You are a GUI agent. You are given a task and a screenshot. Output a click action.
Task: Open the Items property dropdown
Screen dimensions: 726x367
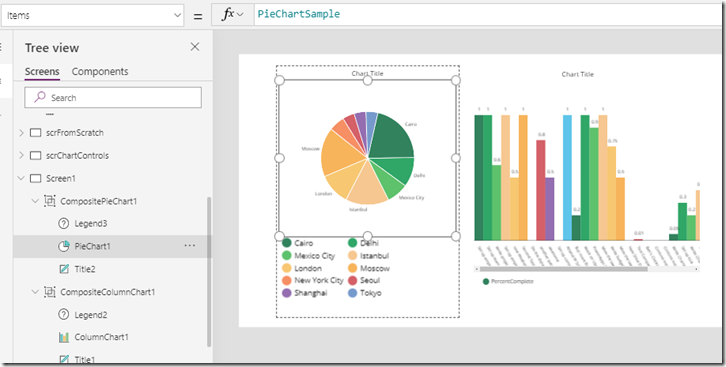point(92,15)
